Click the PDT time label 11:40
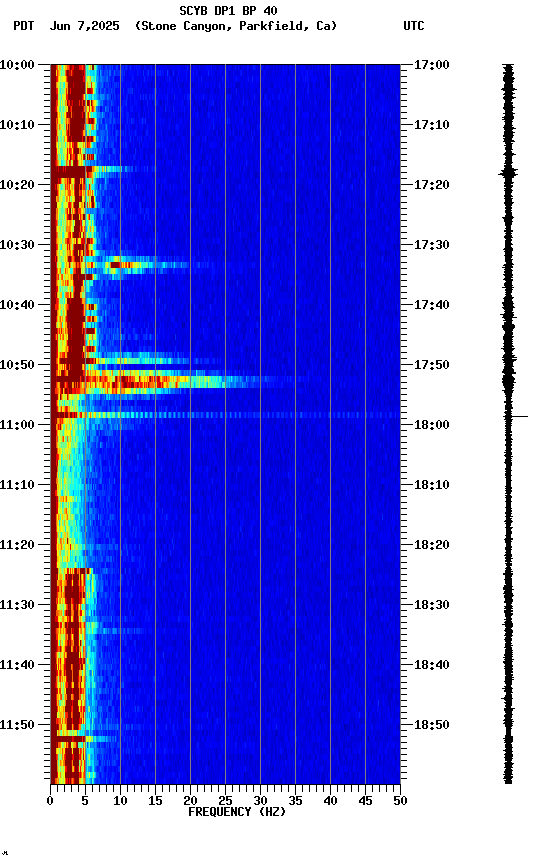Viewport: 552px width, 864px height. tap(17, 665)
